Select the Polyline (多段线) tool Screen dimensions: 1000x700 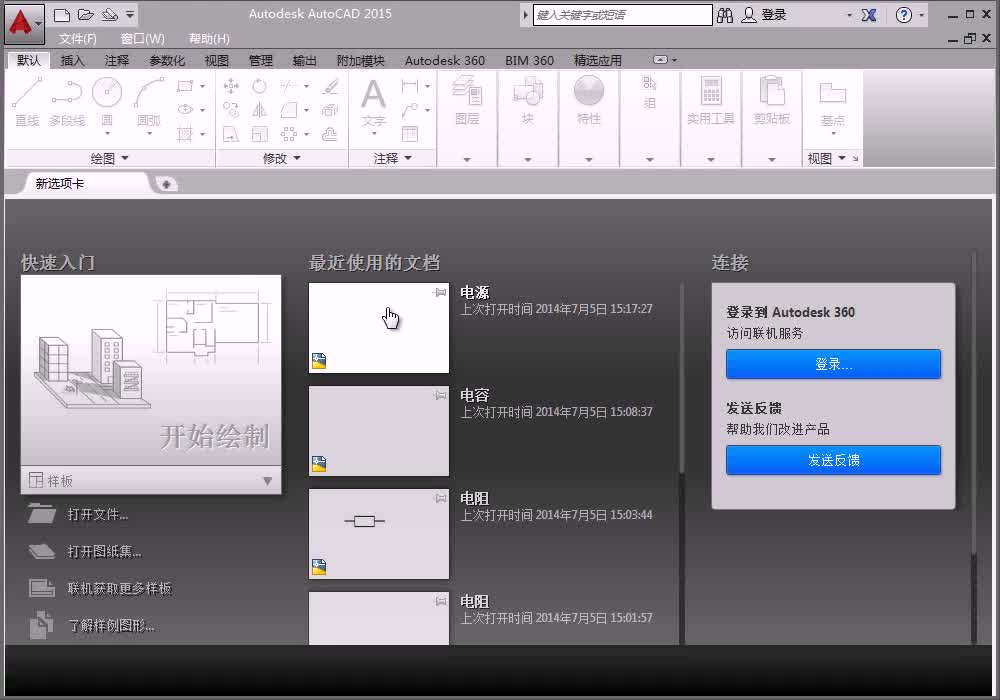[67, 102]
